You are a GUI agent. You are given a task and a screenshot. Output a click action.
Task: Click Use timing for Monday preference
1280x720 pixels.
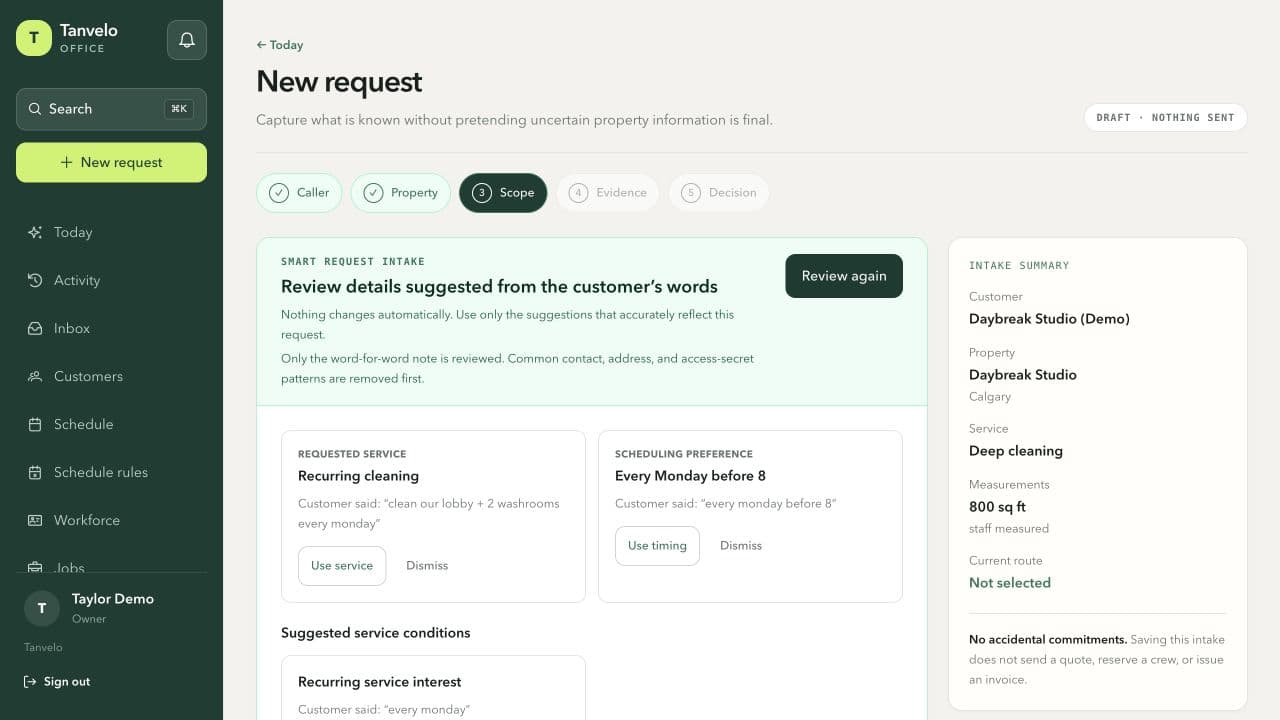(657, 546)
